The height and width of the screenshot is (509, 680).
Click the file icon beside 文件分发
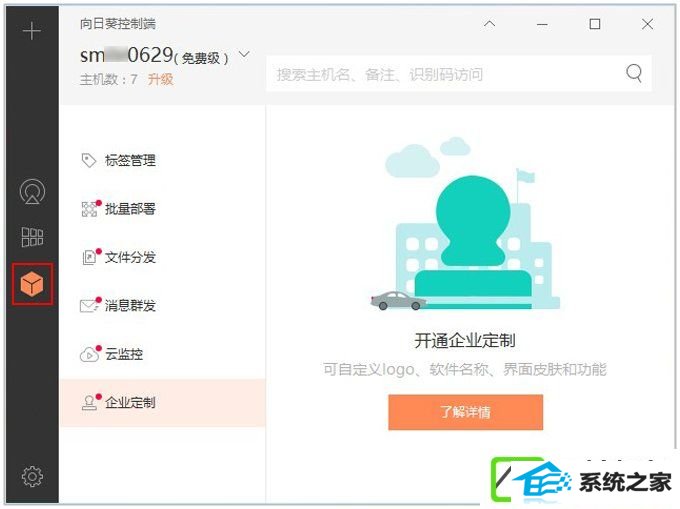(x=89, y=257)
